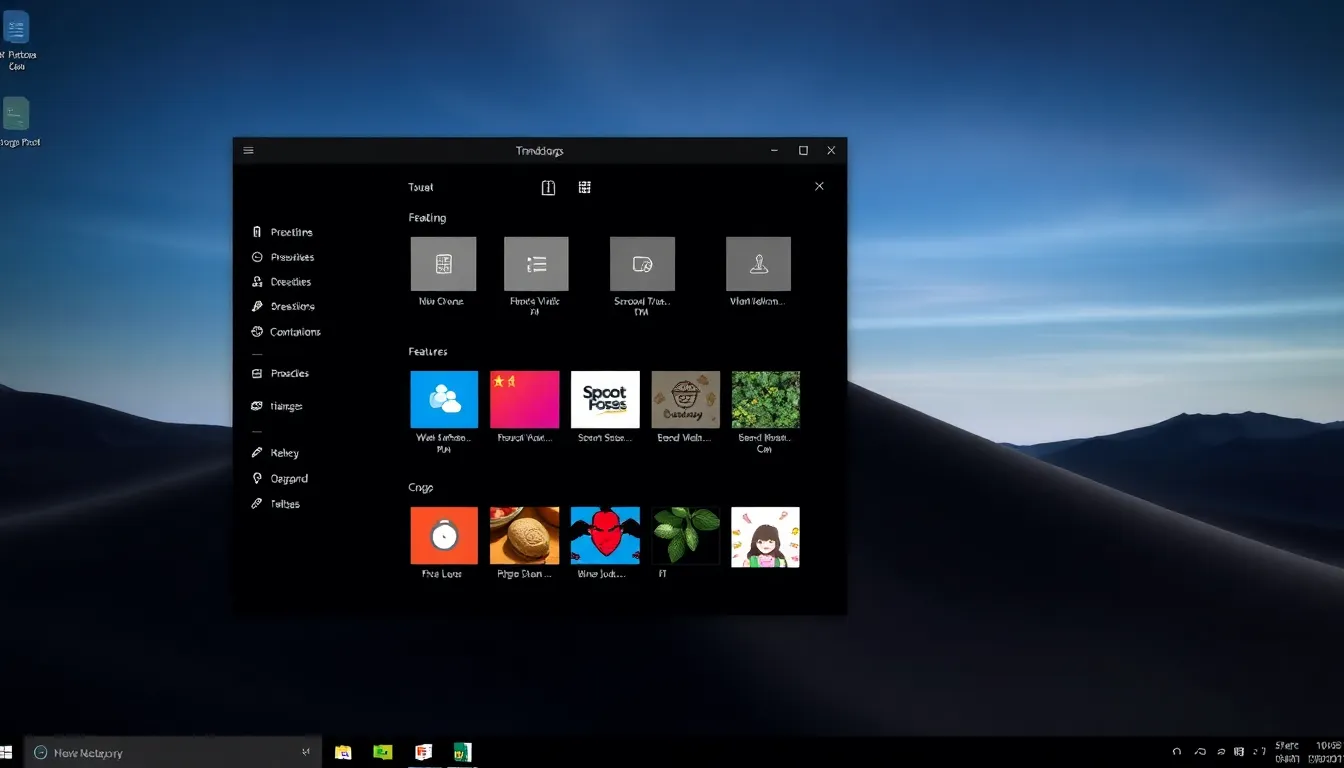Open the hamburger menu in the title bar
Image resolution: width=1344 pixels, height=768 pixels.
click(249, 151)
